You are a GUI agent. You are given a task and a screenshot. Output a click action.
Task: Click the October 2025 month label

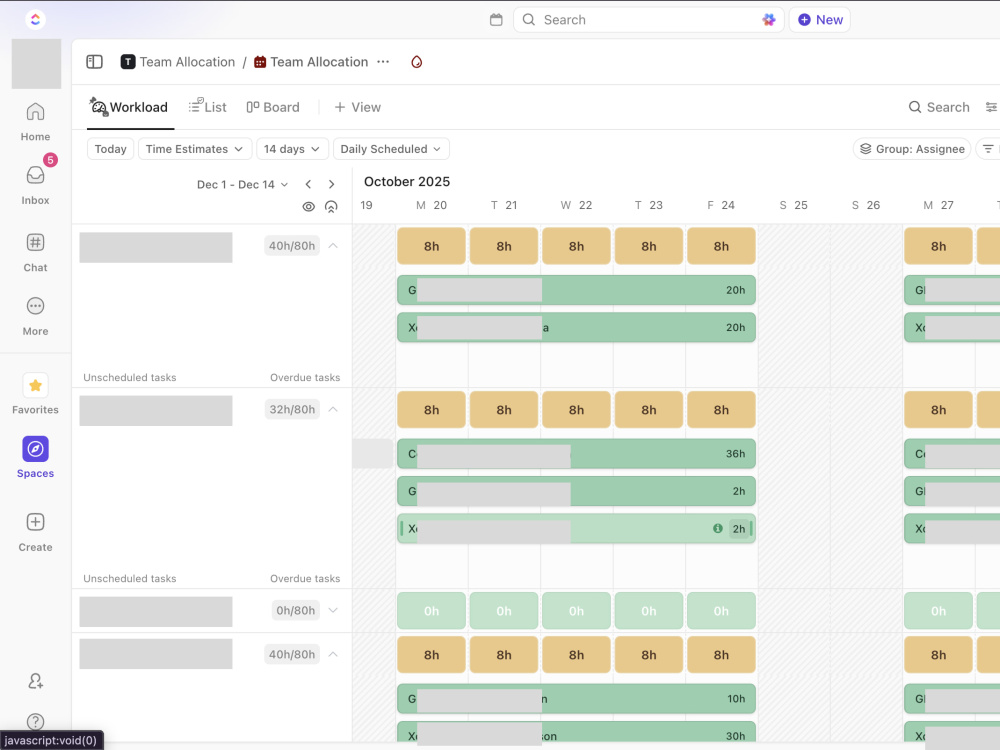click(407, 182)
